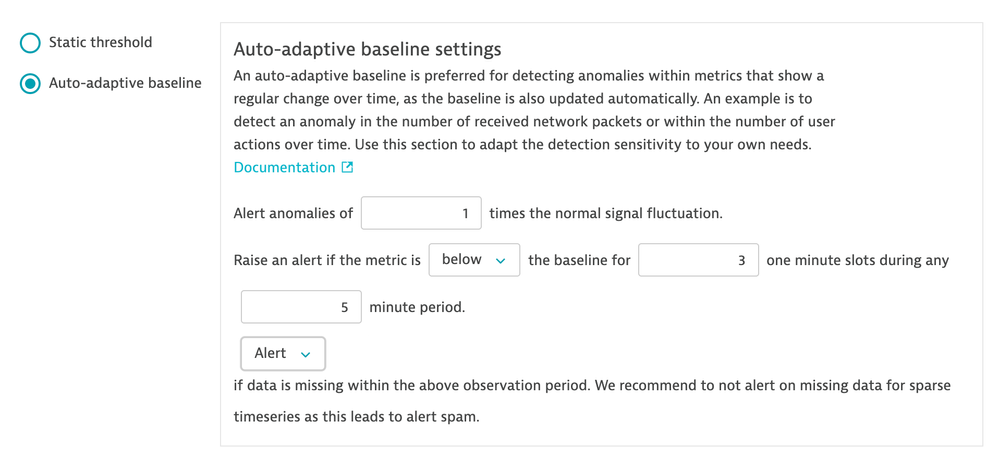Click the chevron arrow in the below dropdown
This screenshot has height=452, width=999.
tap(500, 261)
